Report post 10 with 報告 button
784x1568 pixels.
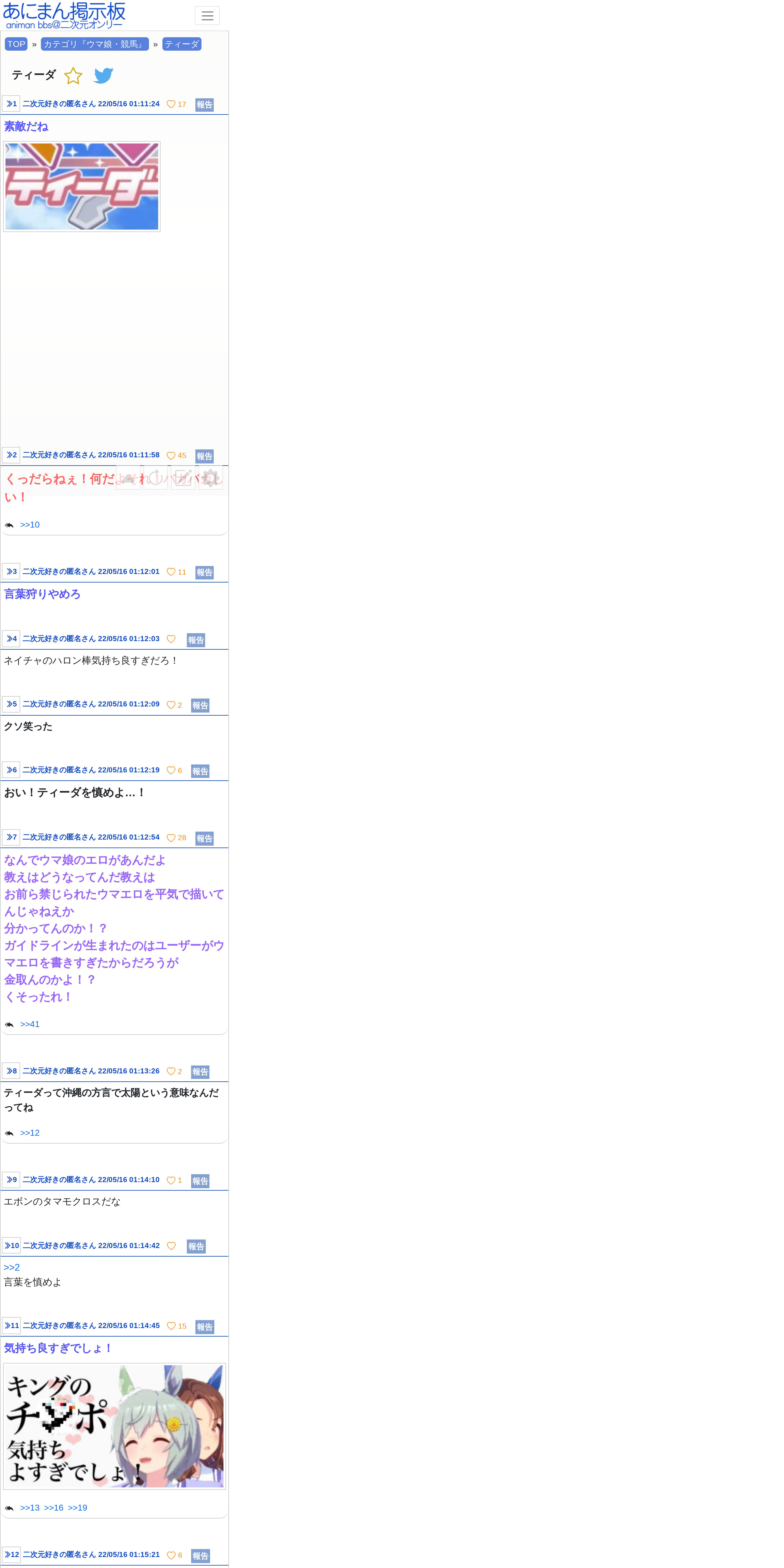(196, 1247)
